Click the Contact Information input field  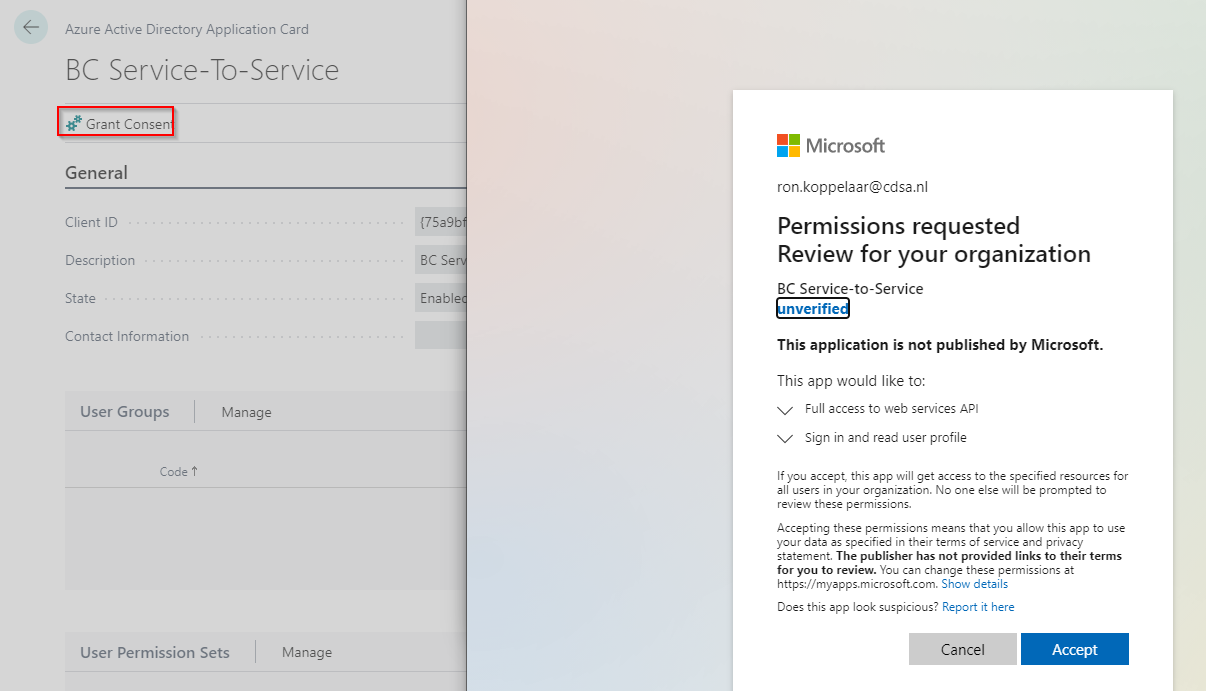point(441,336)
